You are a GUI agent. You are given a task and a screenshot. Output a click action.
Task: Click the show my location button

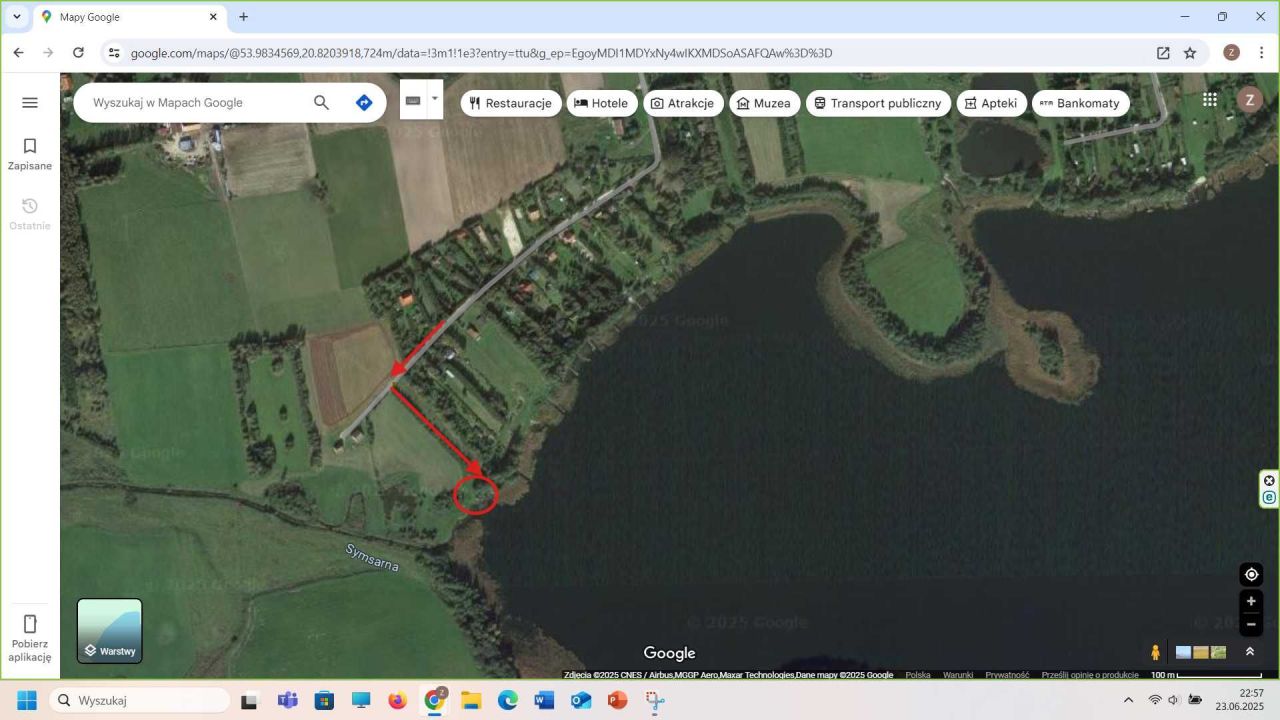(x=1251, y=574)
